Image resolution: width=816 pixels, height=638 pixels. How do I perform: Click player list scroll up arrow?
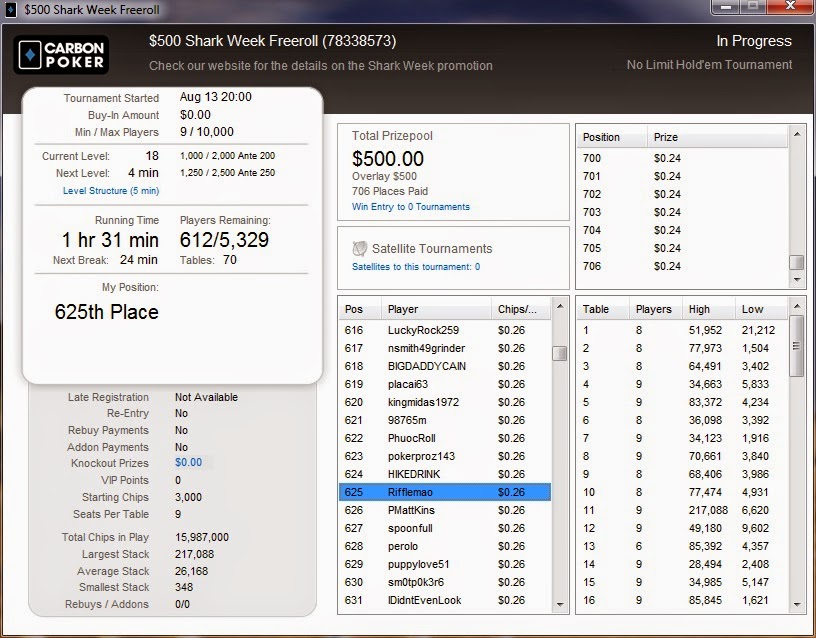tap(560, 306)
